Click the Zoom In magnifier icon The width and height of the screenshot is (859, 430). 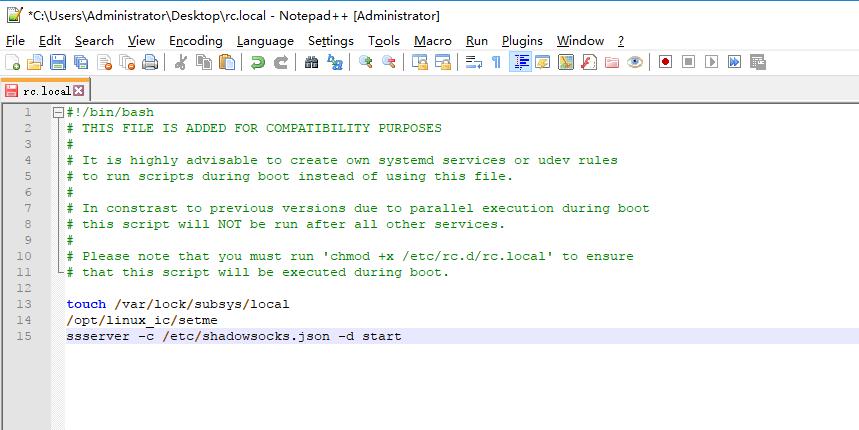click(366, 63)
